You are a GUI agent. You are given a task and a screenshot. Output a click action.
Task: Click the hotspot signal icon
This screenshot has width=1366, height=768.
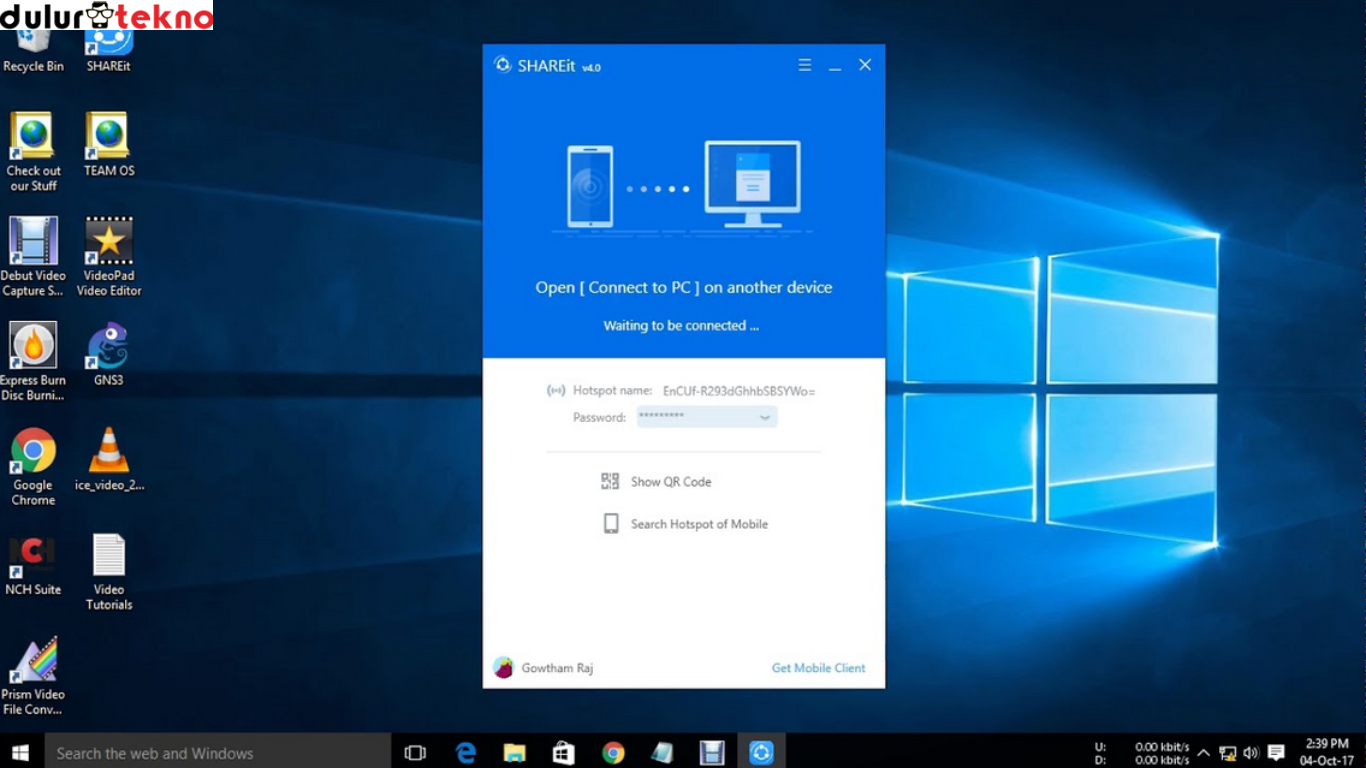point(556,391)
